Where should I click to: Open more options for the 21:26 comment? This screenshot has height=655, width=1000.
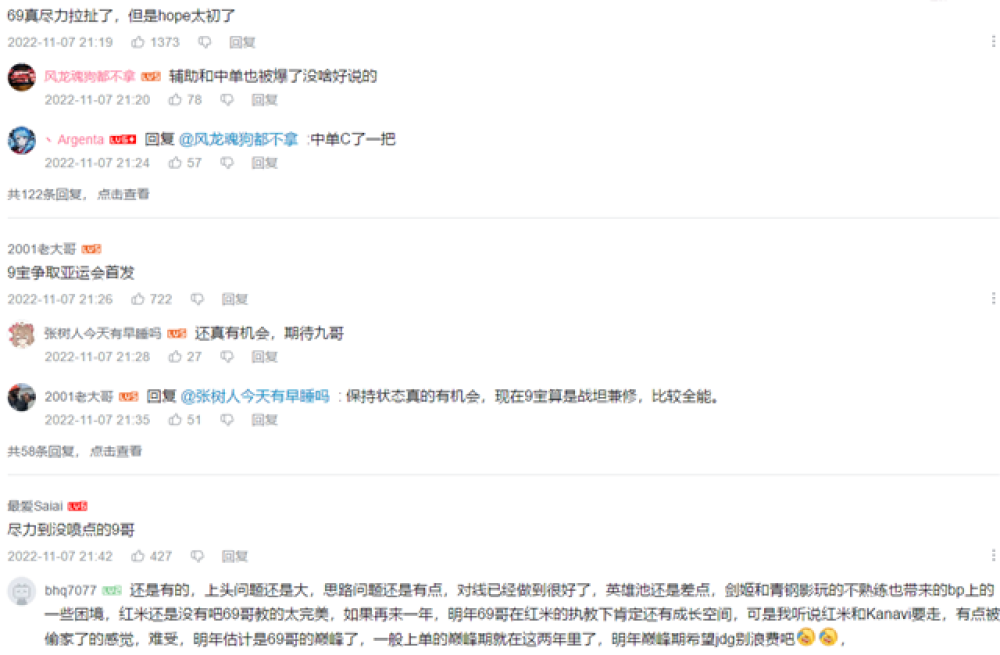993,298
